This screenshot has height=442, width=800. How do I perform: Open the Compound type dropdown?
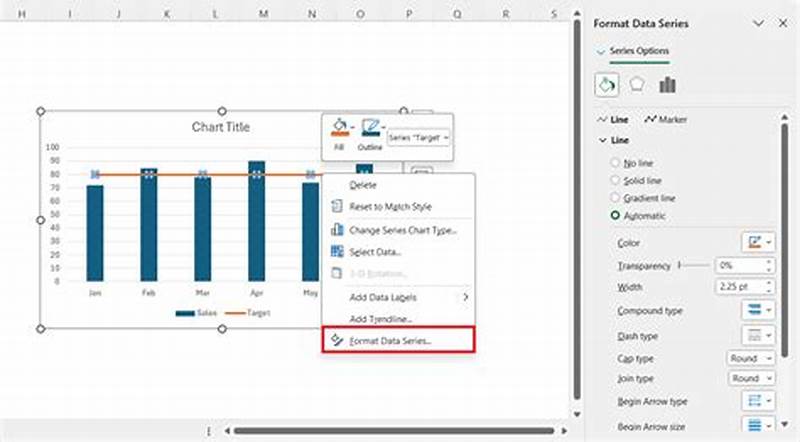[x=758, y=310]
